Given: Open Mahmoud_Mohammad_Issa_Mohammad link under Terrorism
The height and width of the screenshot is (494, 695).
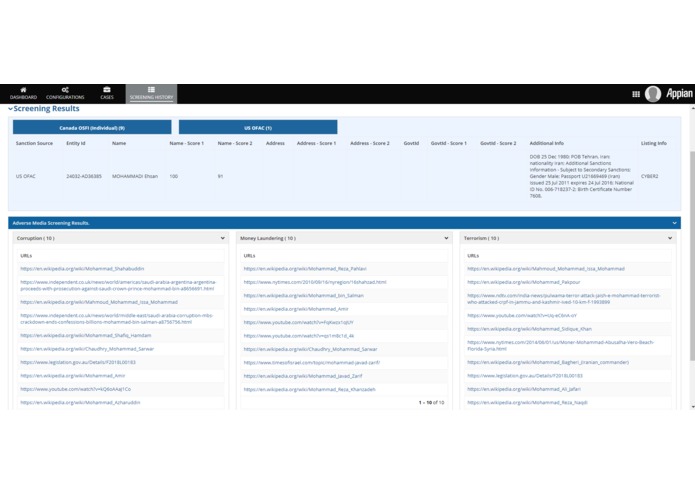Looking at the screenshot, I should pyautogui.click(x=546, y=268).
